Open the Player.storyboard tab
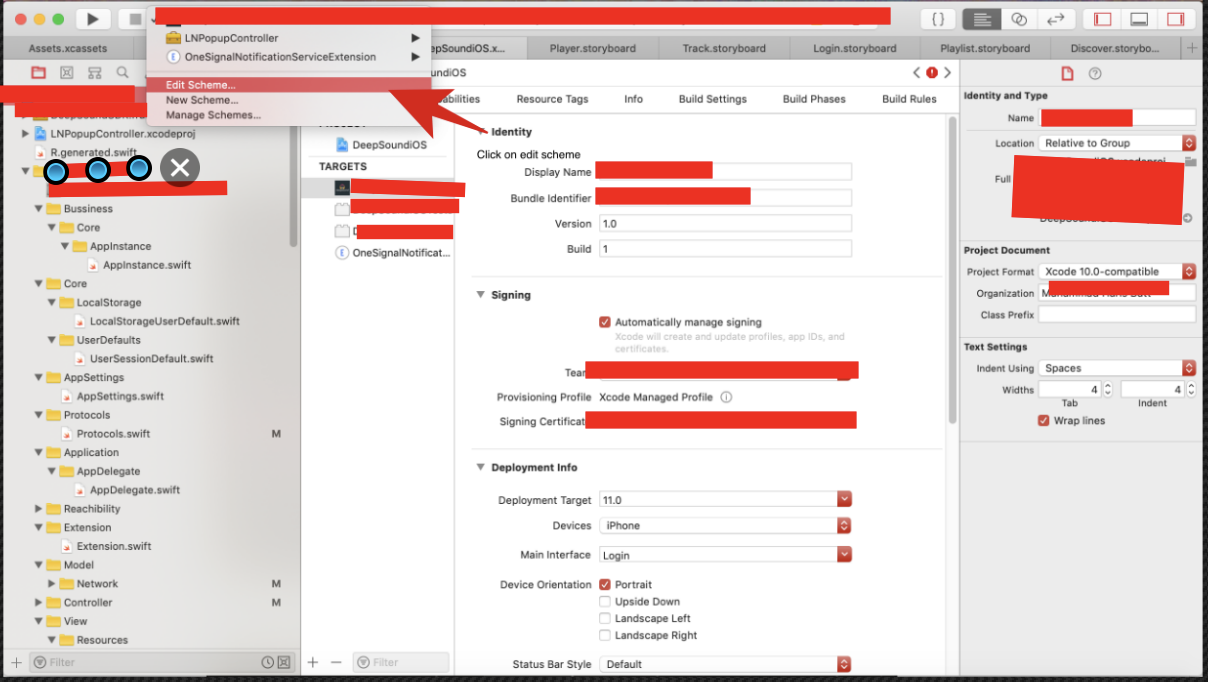This screenshot has width=1208, height=682. point(593,48)
